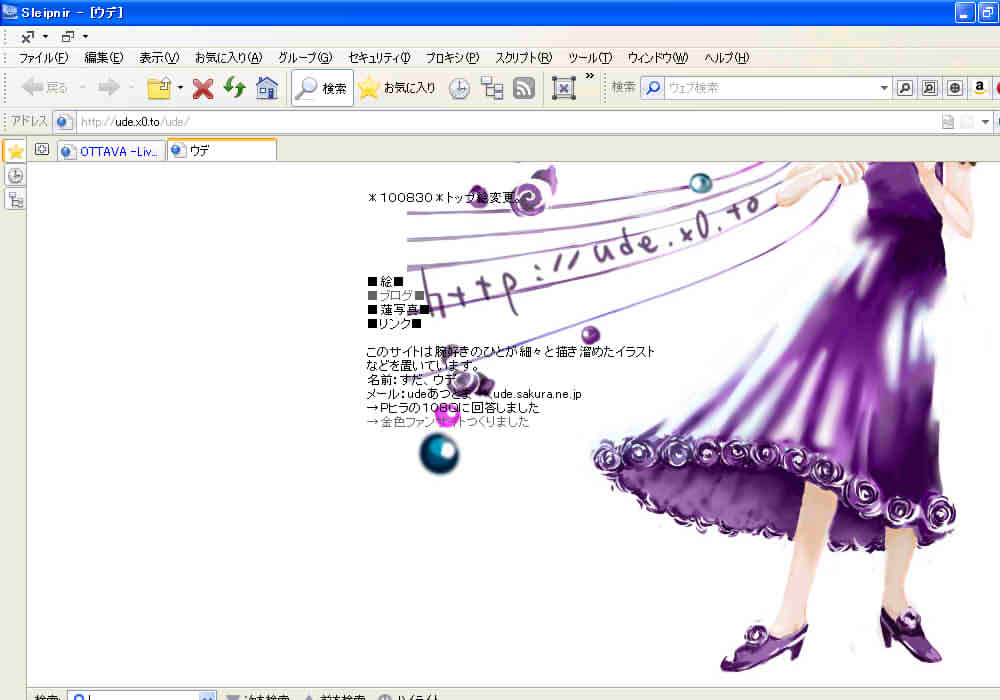This screenshot has height=700, width=1000.
Task: Click the pin icon above menu bar
Action: point(27,36)
